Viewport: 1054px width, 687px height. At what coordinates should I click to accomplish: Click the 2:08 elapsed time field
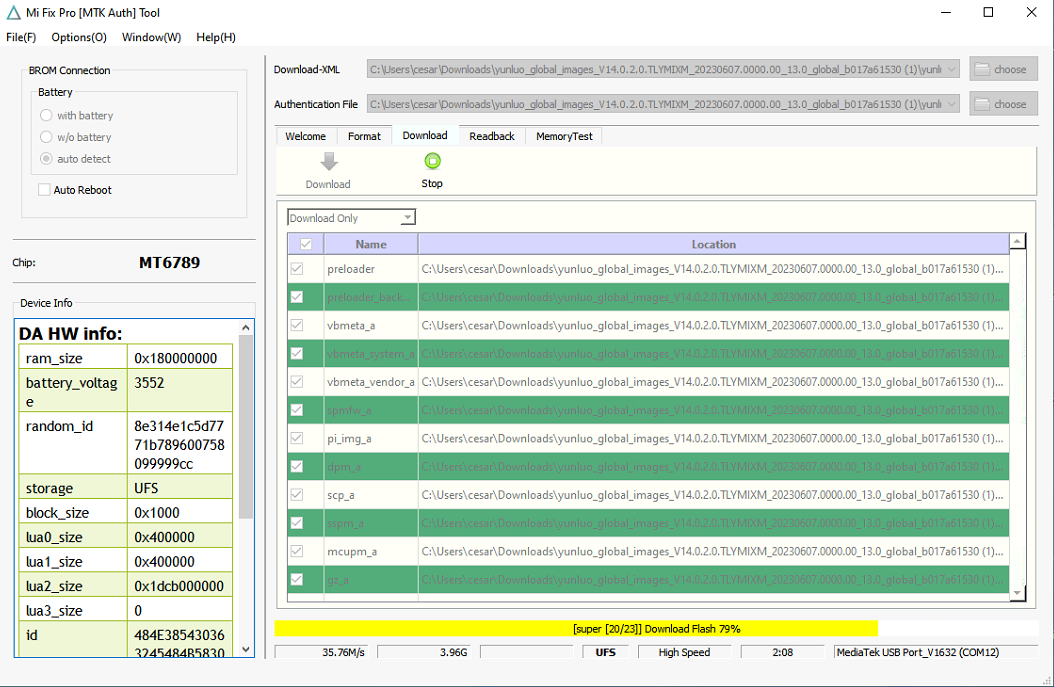(x=782, y=652)
